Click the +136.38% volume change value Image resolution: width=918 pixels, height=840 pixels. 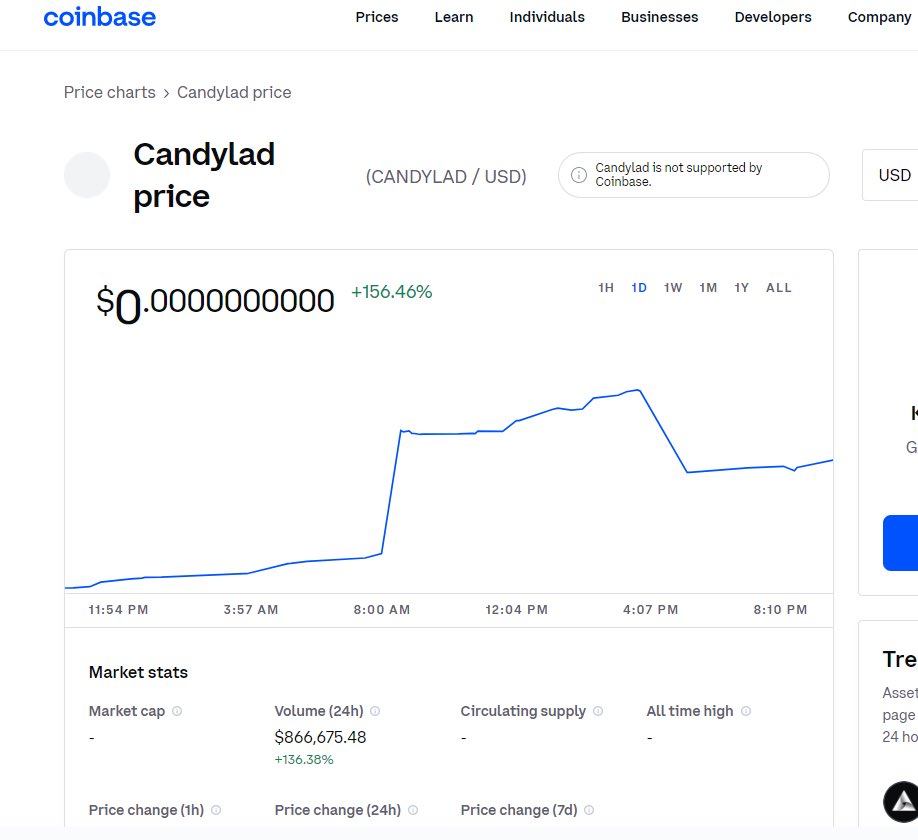coord(304,760)
